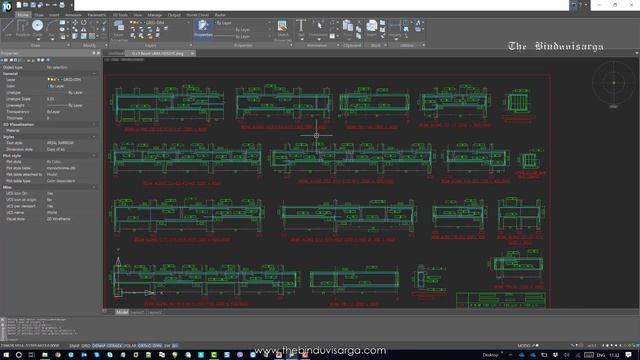Image resolution: width=640 pixels, height=360 pixels.
Task: Open Task View on the taskbar
Action: 31,355
